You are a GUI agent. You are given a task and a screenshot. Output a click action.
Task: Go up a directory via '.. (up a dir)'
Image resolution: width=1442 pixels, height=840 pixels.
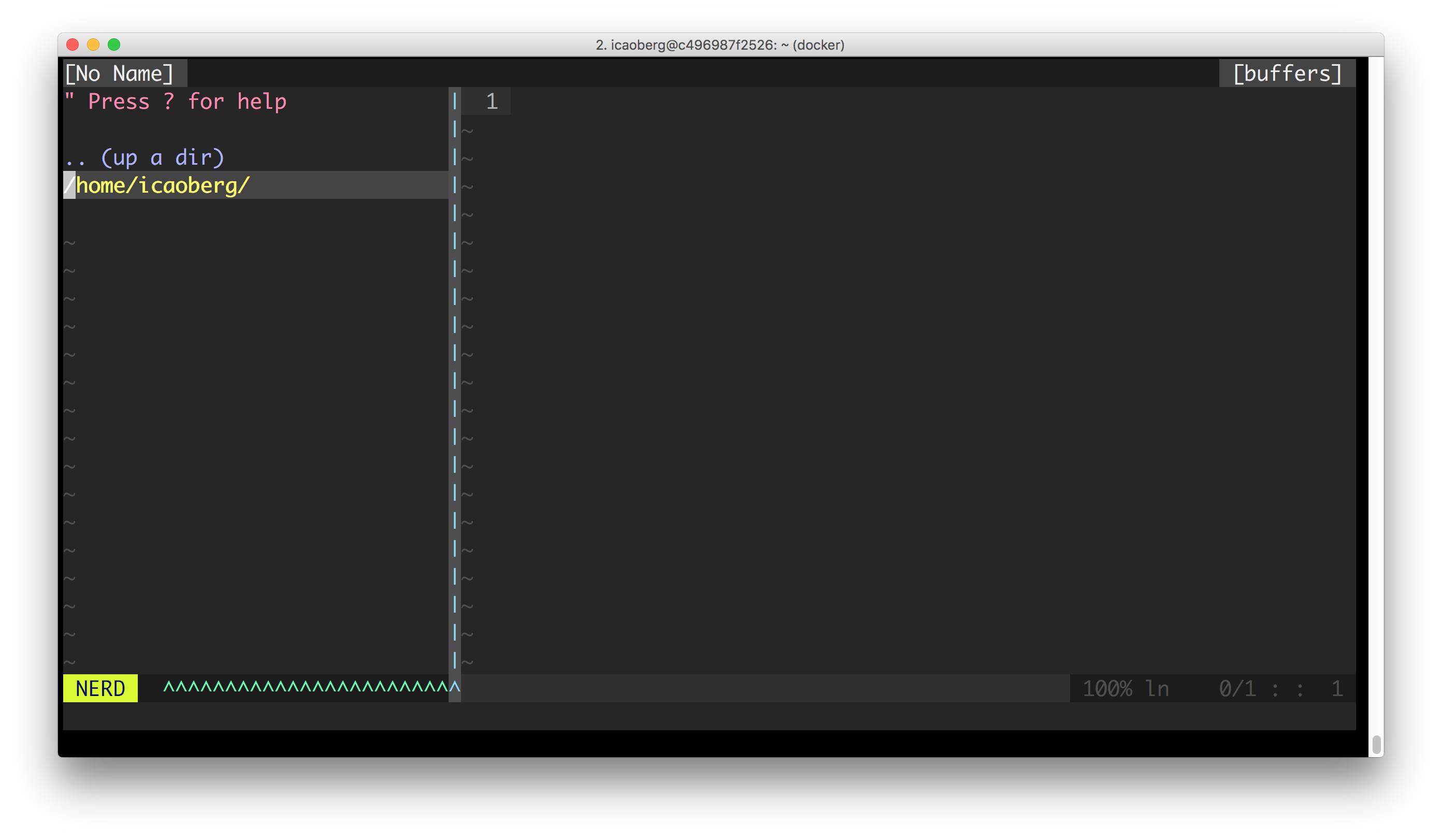[145, 157]
